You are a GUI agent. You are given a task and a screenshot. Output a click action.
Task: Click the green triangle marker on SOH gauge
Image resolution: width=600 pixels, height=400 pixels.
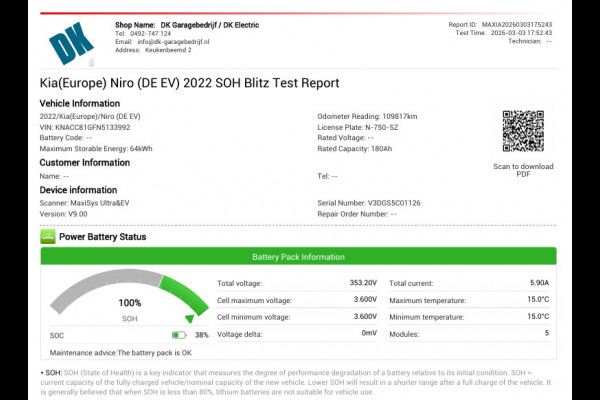[x=189, y=319]
